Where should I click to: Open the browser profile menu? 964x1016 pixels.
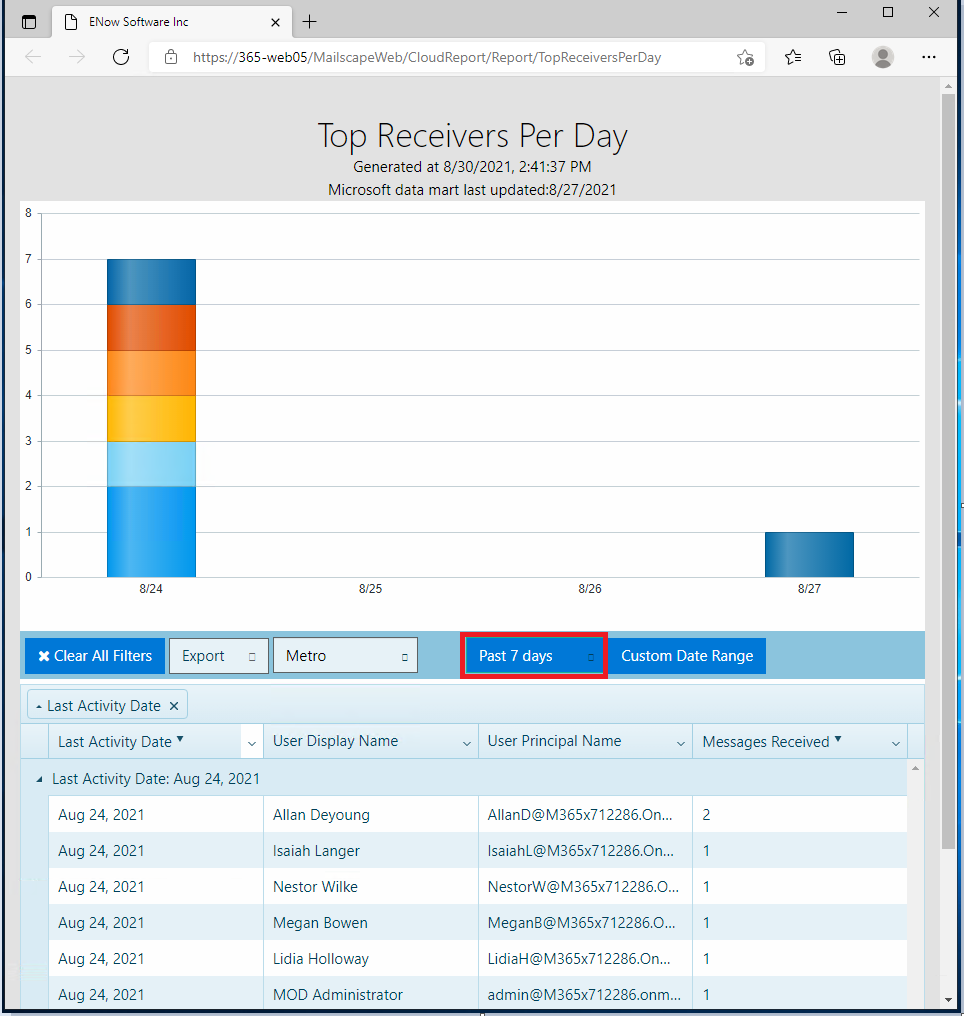(883, 57)
